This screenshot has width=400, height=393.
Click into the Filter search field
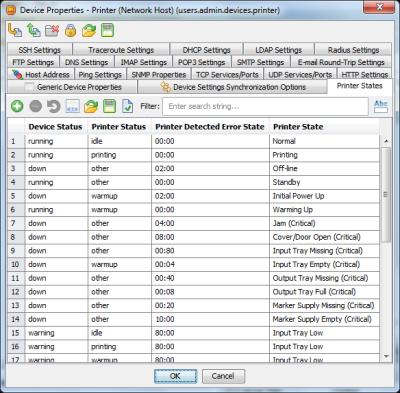point(265,106)
